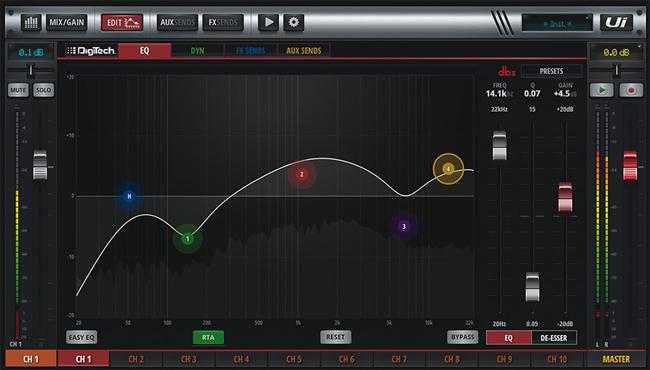The image size is (650, 370).
Task: Click the master play button
Action: click(602, 90)
